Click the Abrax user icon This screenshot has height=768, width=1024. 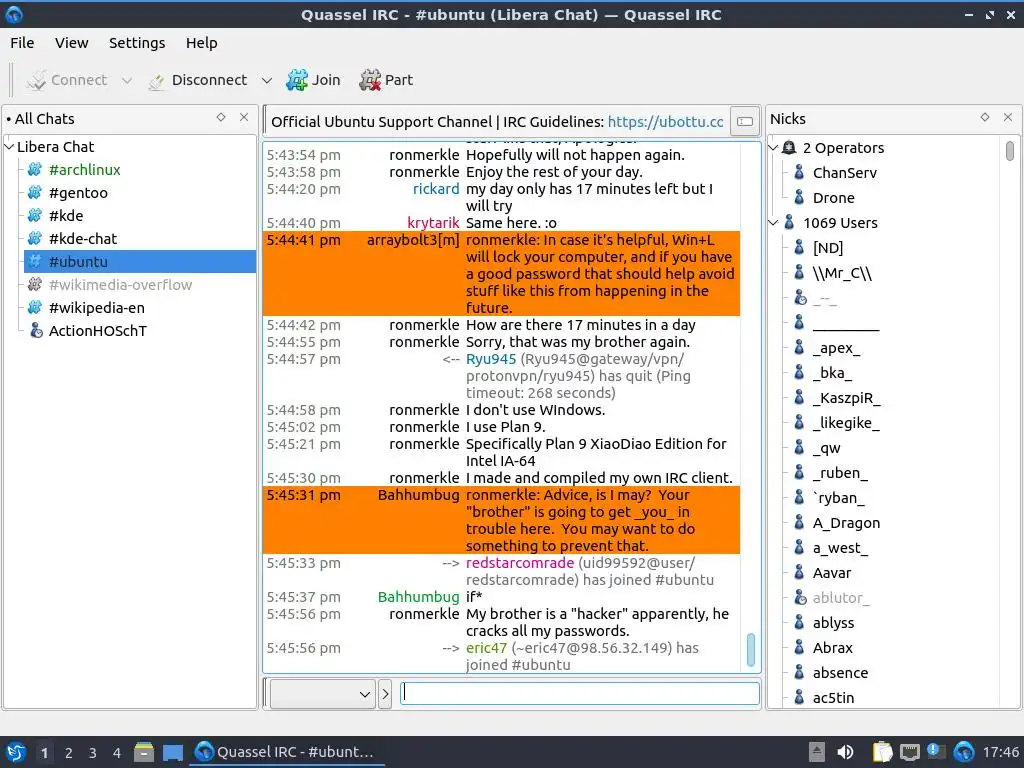[799, 648]
